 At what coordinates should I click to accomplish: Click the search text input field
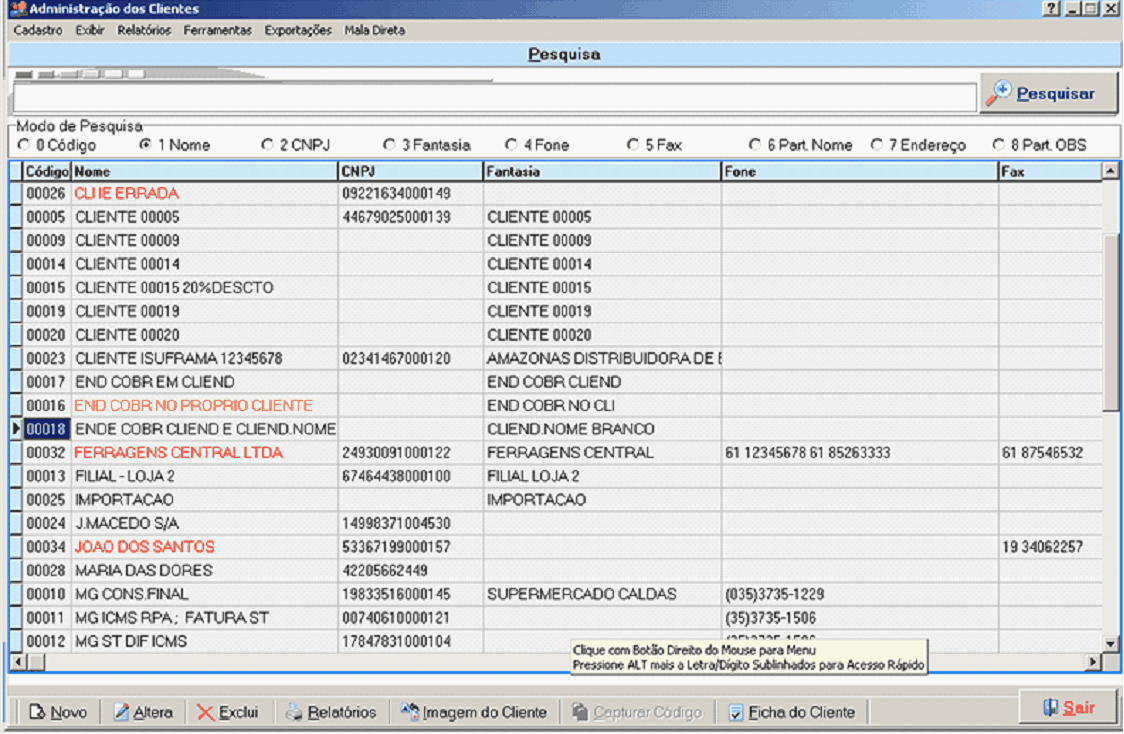[494, 97]
